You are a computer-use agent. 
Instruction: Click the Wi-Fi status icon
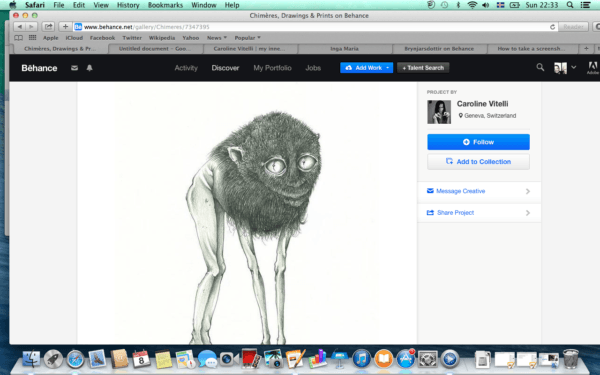[473, 5]
